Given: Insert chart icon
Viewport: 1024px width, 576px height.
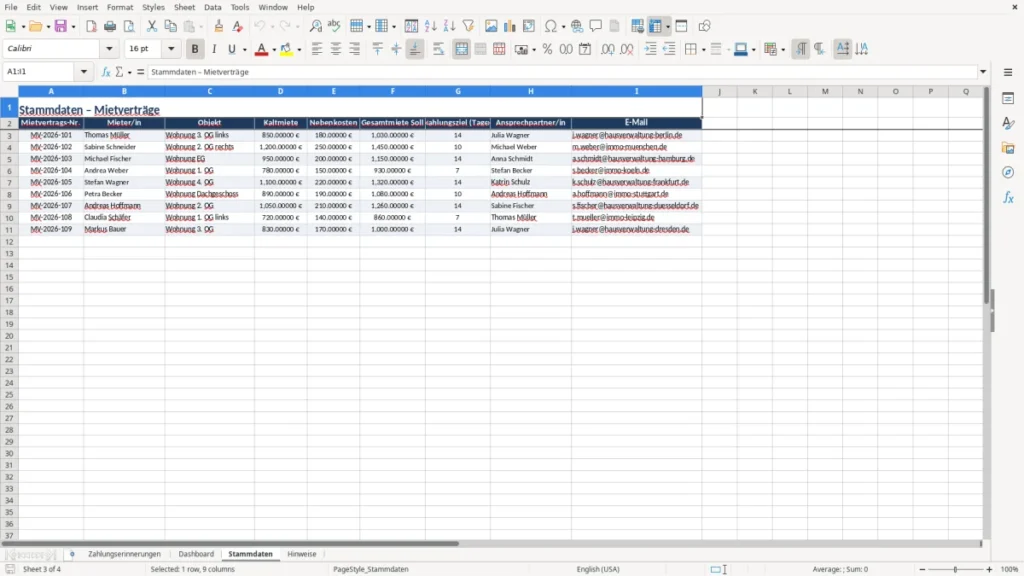Looking at the screenshot, I should pos(510,26).
